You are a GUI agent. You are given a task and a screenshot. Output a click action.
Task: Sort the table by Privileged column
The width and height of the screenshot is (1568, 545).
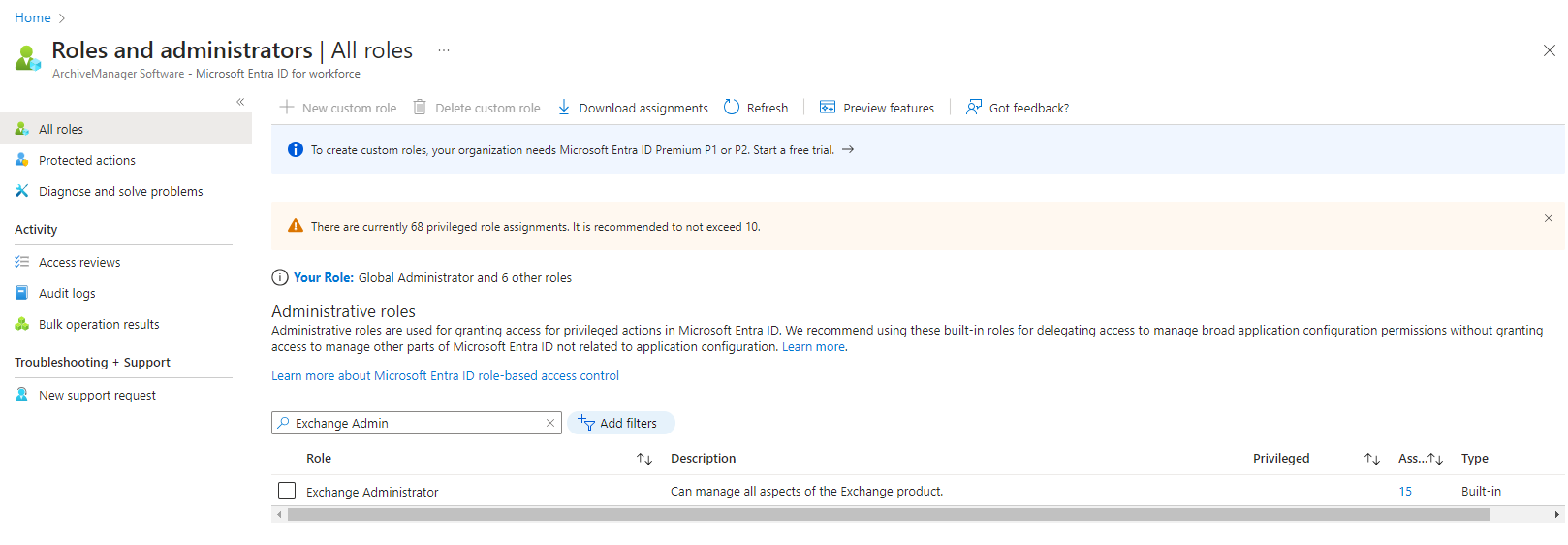point(1371,459)
